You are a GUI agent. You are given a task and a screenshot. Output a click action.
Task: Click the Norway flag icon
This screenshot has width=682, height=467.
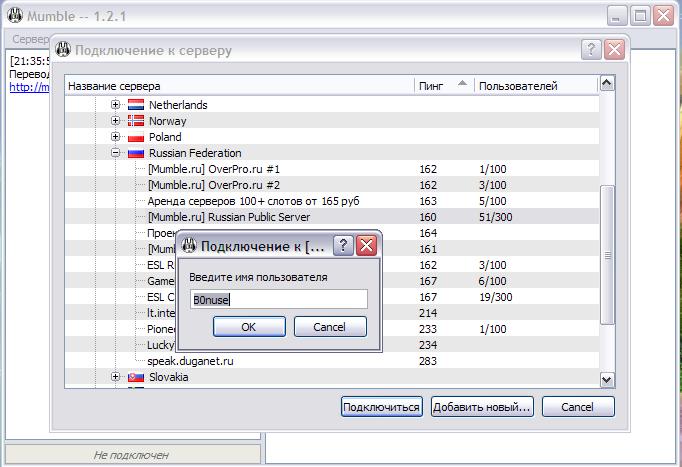[134, 121]
